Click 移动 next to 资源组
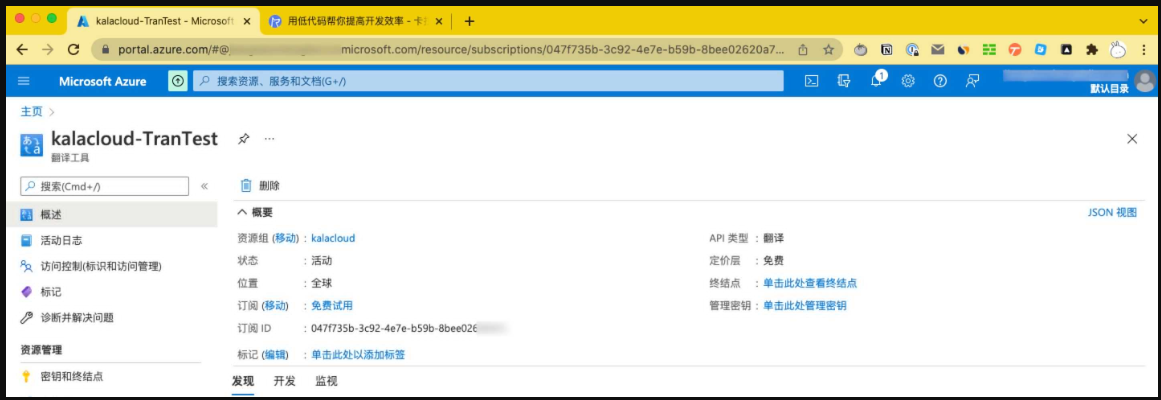 point(286,239)
